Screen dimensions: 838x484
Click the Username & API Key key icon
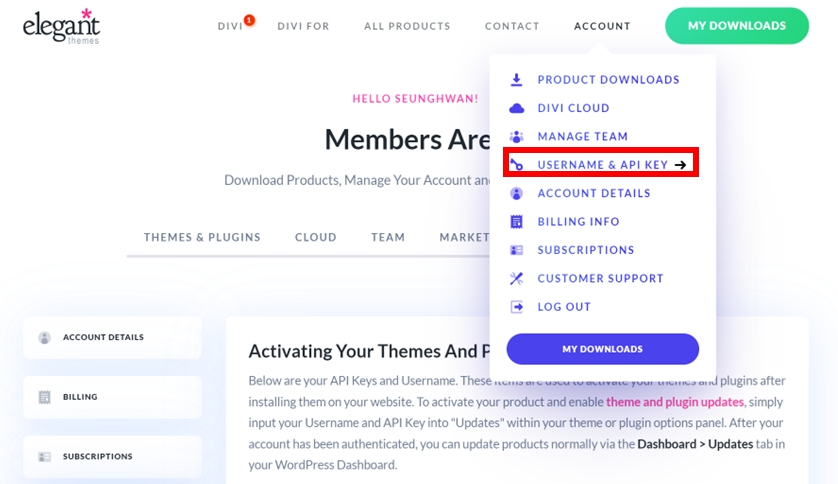pos(516,165)
